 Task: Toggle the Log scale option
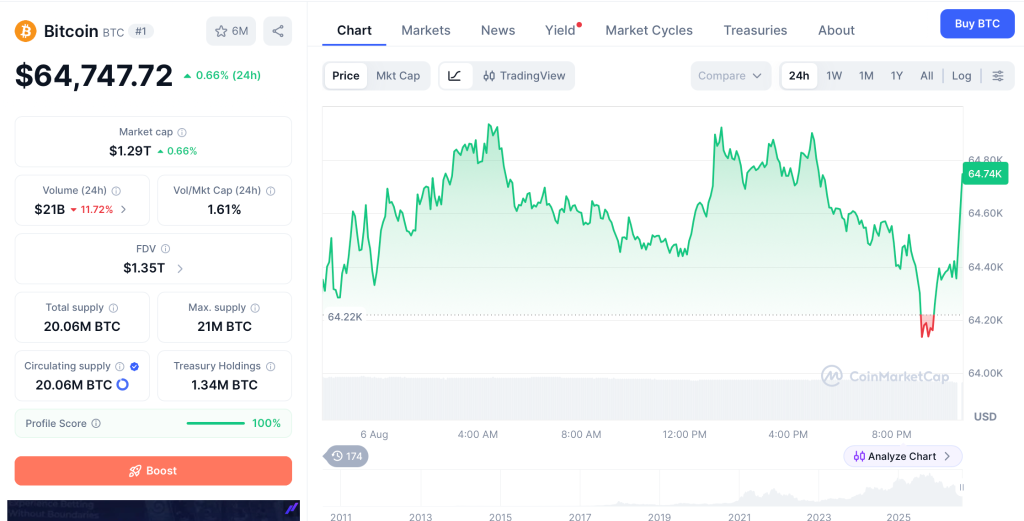pos(961,76)
